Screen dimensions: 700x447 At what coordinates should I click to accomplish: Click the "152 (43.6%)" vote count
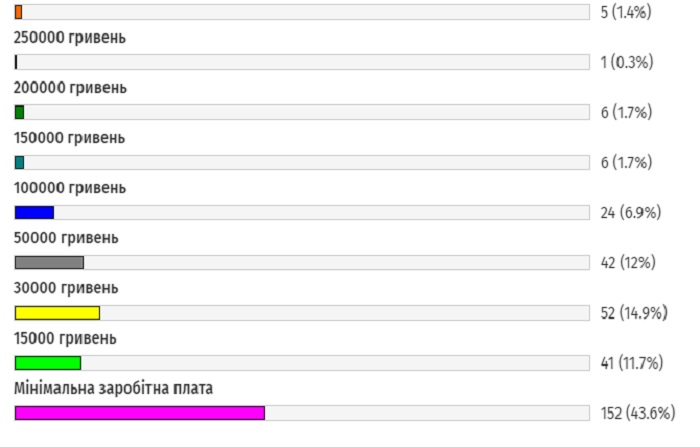pyautogui.click(x=637, y=412)
